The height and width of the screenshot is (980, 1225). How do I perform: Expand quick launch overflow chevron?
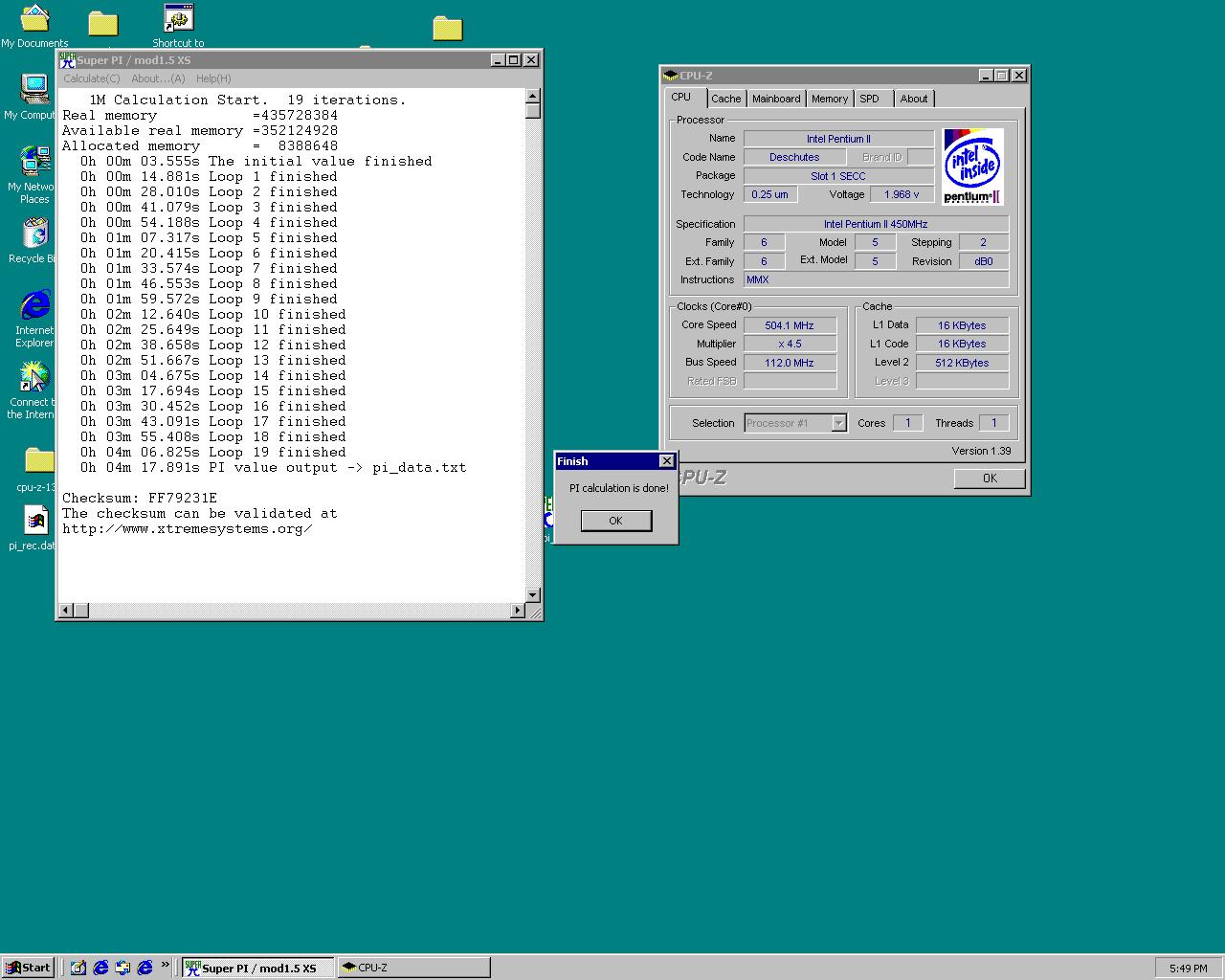(165, 966)
